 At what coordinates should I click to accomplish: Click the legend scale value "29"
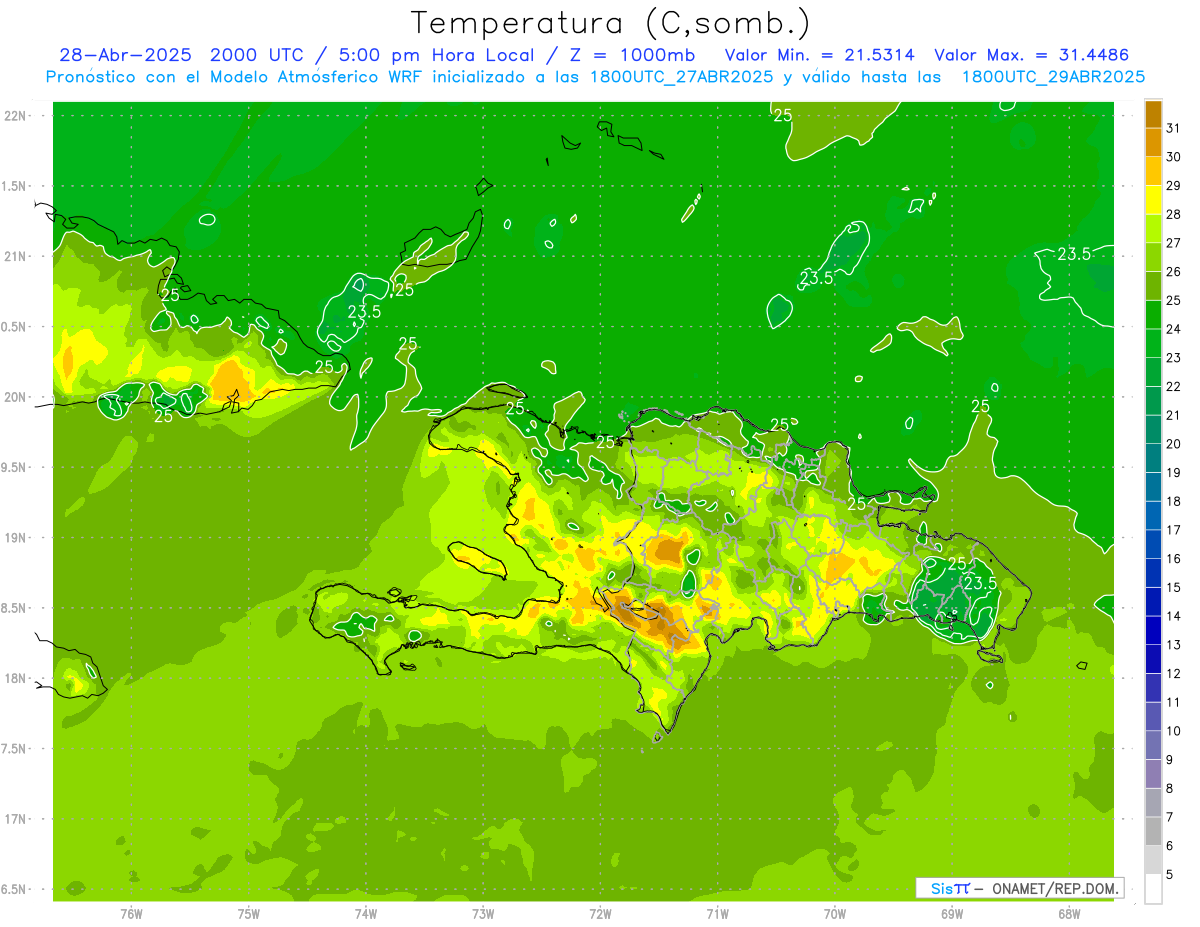[1174, 186]
